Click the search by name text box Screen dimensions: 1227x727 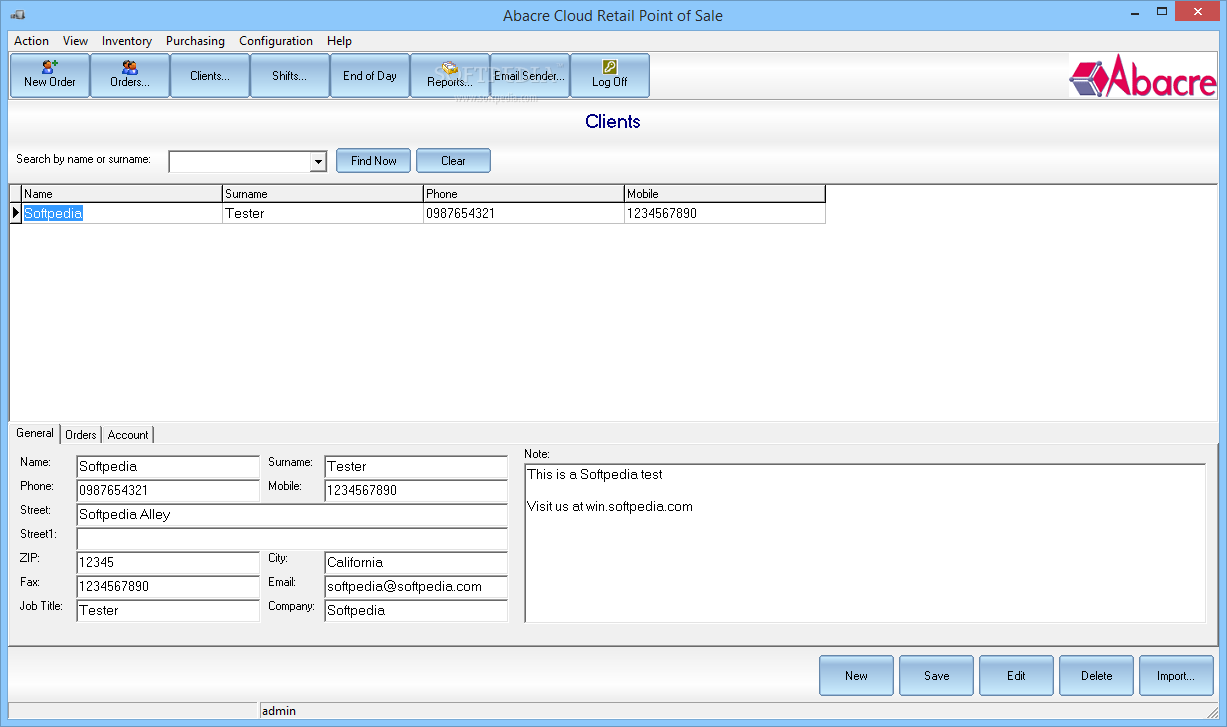[240, 161]
